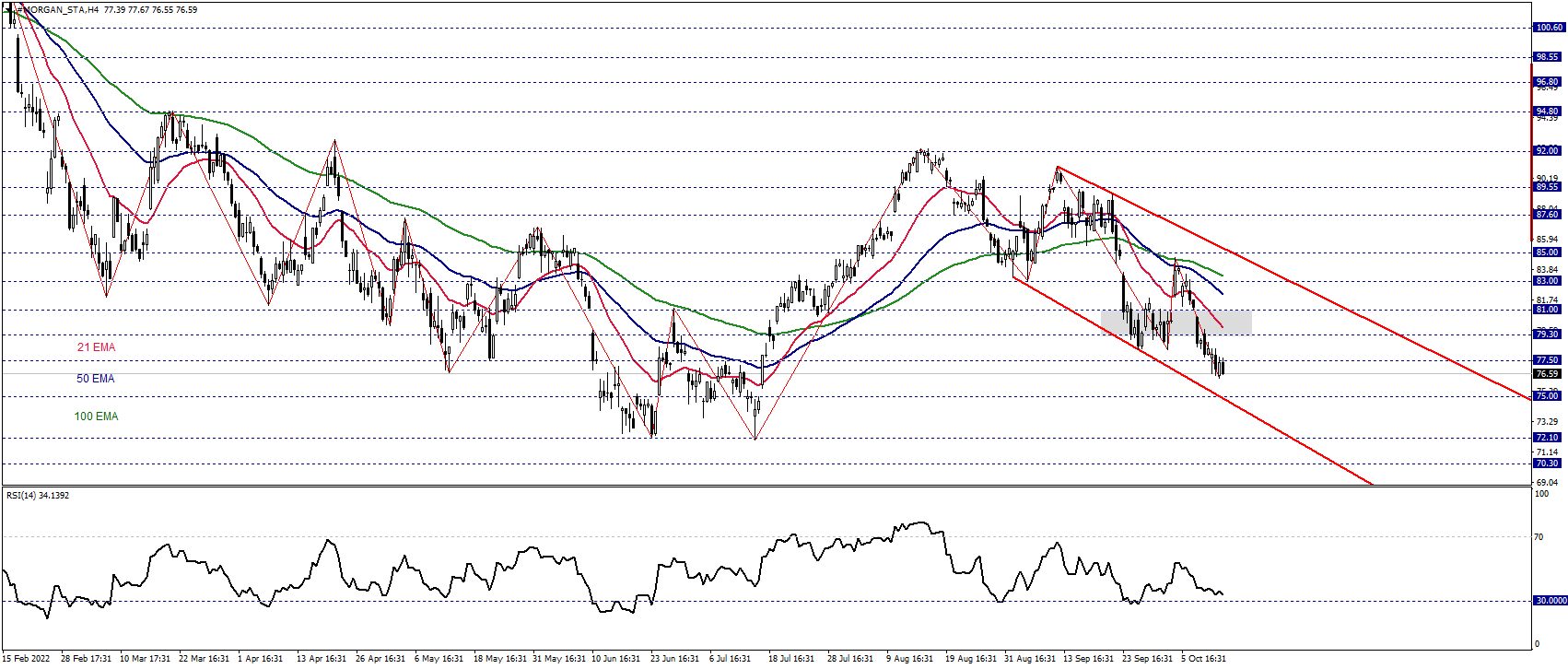Click the 85.00 price level tag
Viewport: 1568px width, 669px height.
pyautogui.click(x=1549, y=252)
